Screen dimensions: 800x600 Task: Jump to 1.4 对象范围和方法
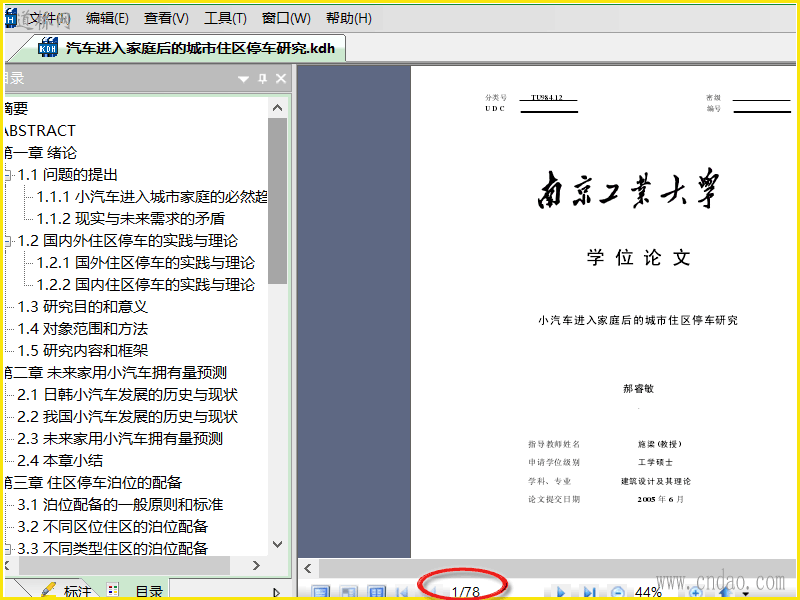pyautogui.click(x=83, y=329)
